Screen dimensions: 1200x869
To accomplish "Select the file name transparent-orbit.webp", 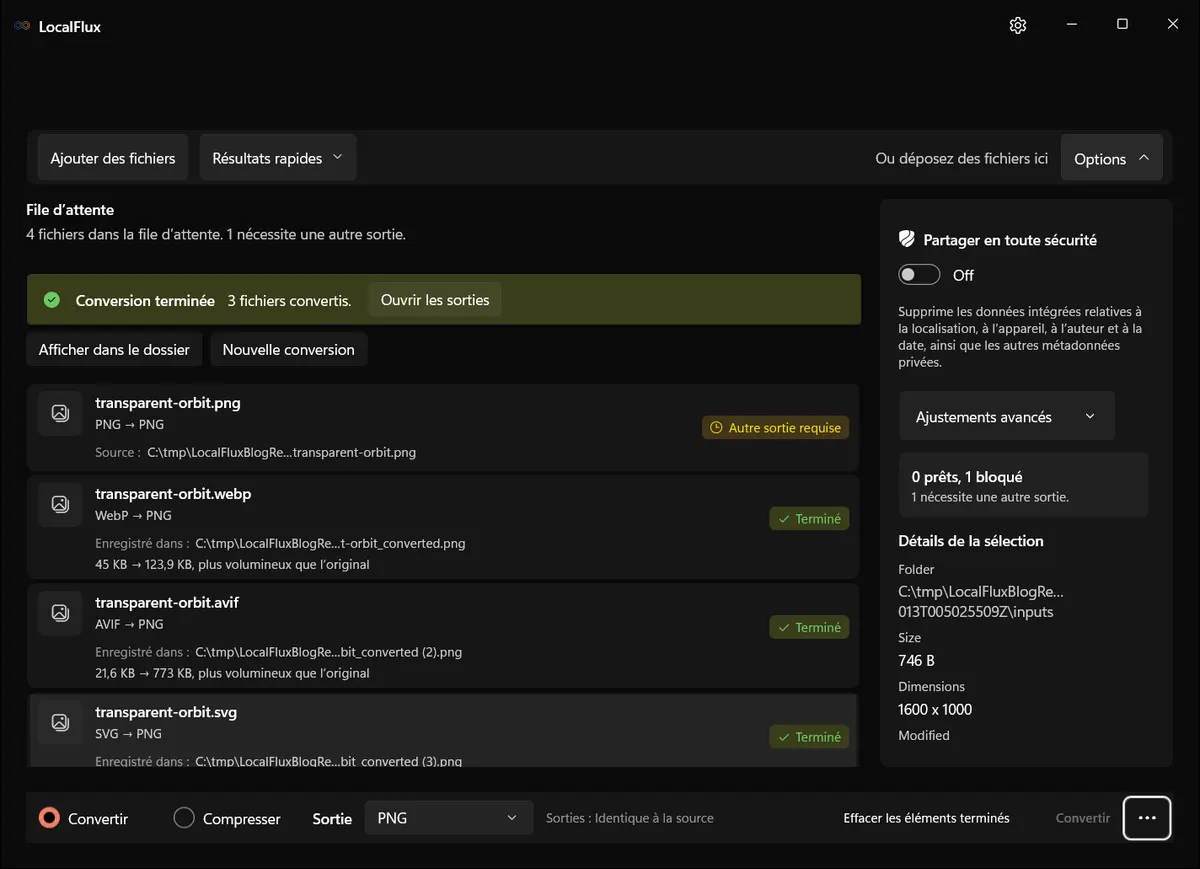I will (173, 494).
